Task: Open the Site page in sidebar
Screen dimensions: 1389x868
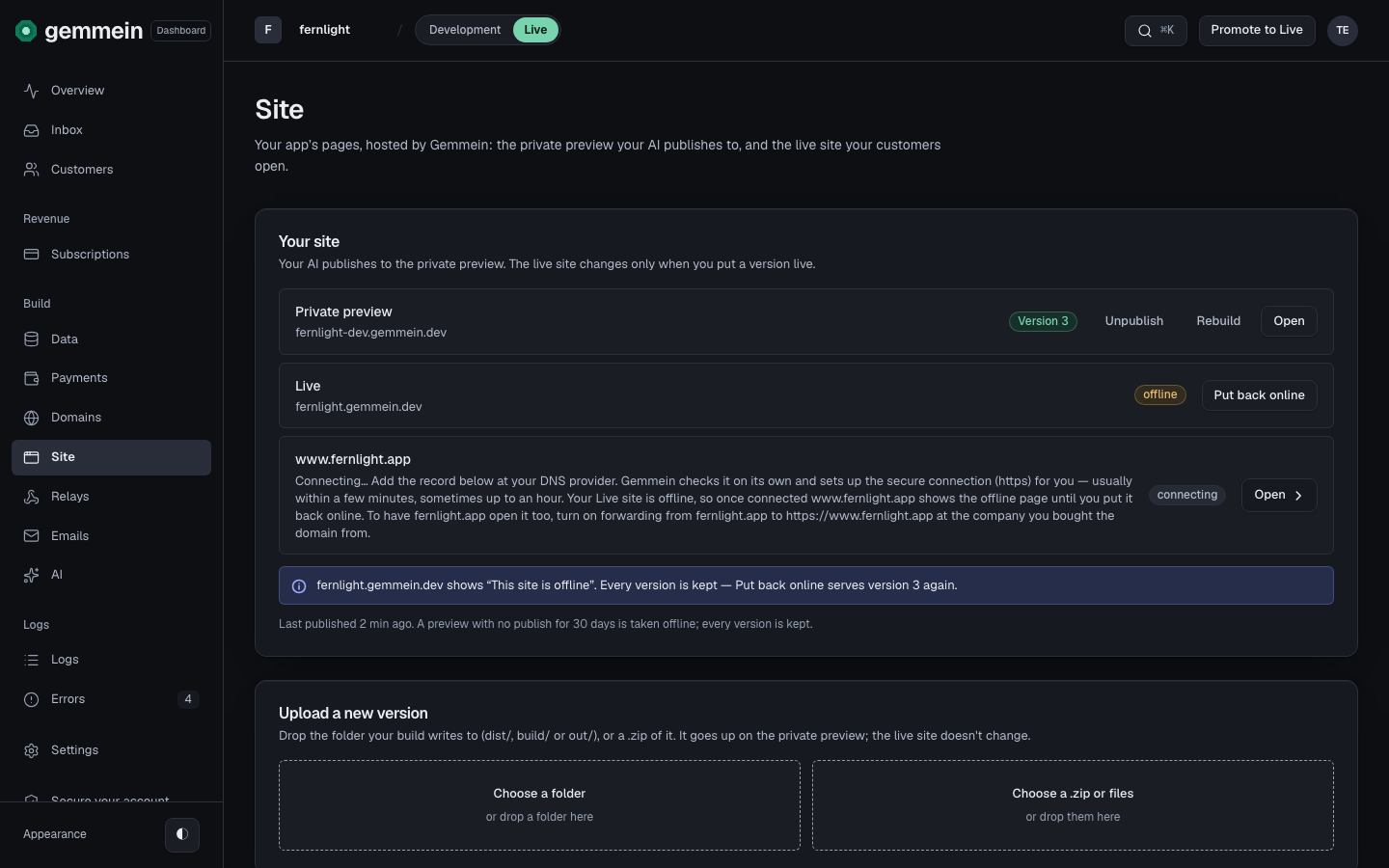Action: coord(111,457)
